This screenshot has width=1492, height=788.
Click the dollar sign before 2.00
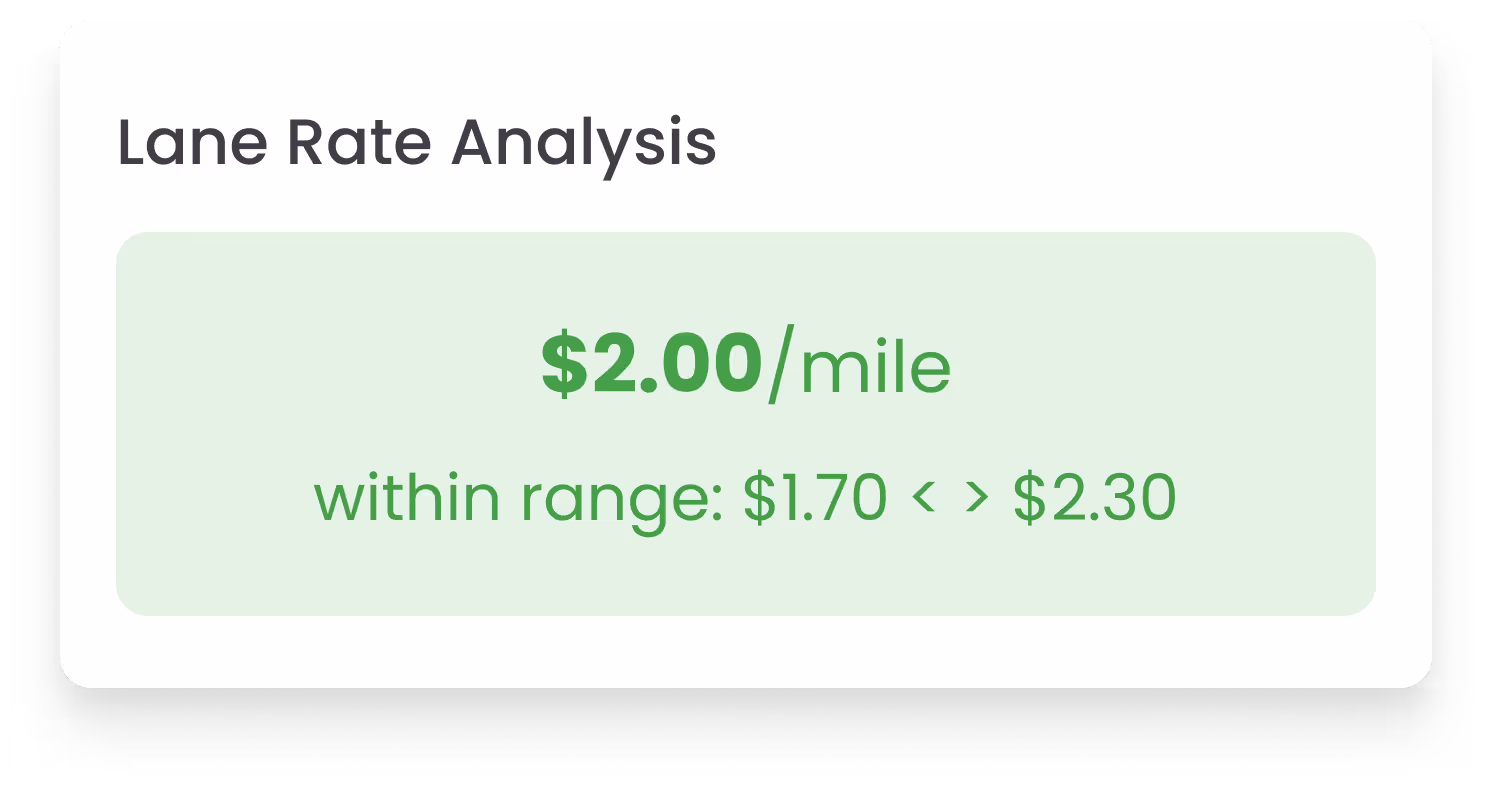pos(563,366)
